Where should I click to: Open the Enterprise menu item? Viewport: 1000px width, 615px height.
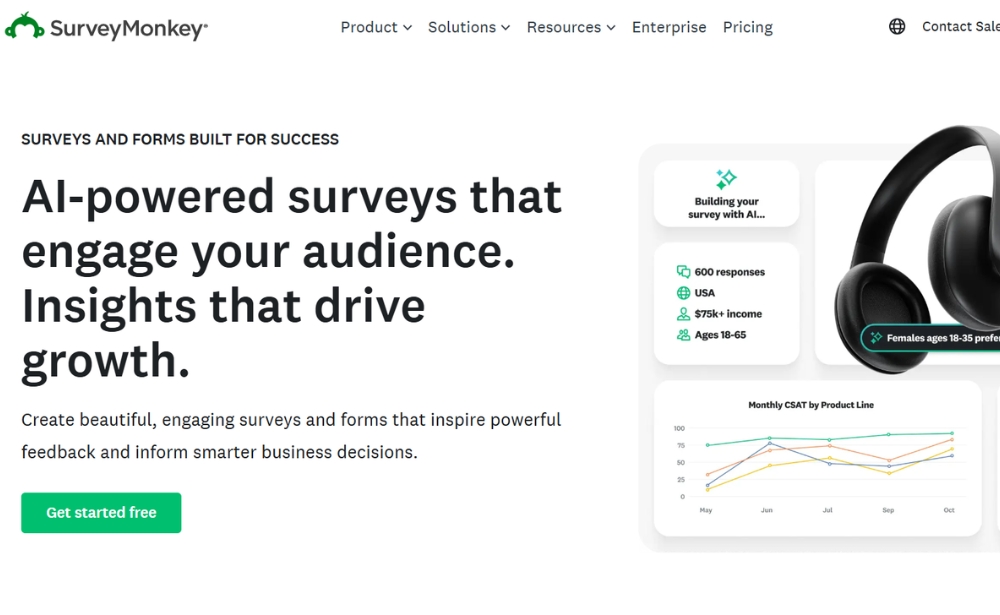[x=669, y=27]
